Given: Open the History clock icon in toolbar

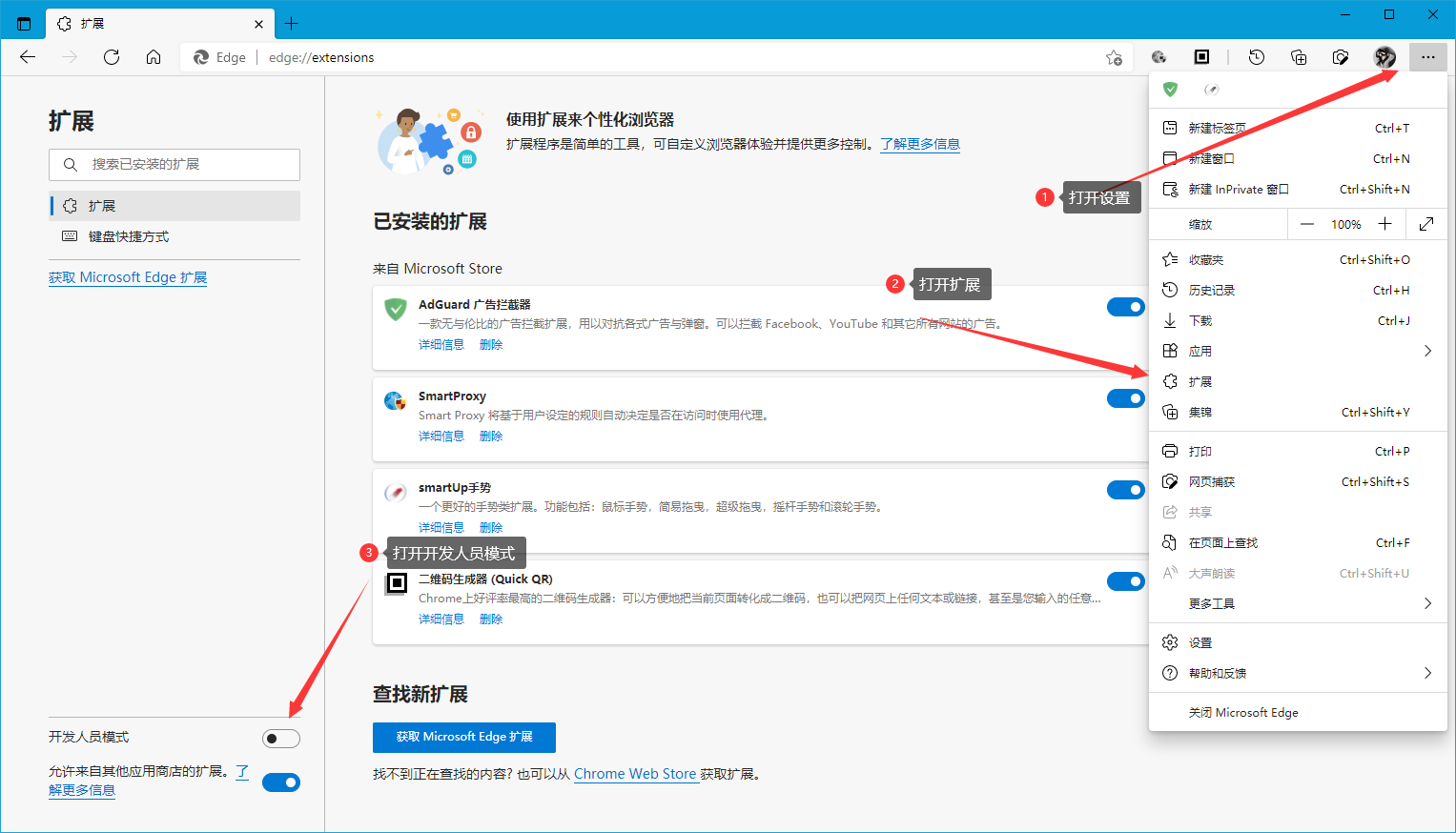Looking at the screenshot, I should [1257, 57].
